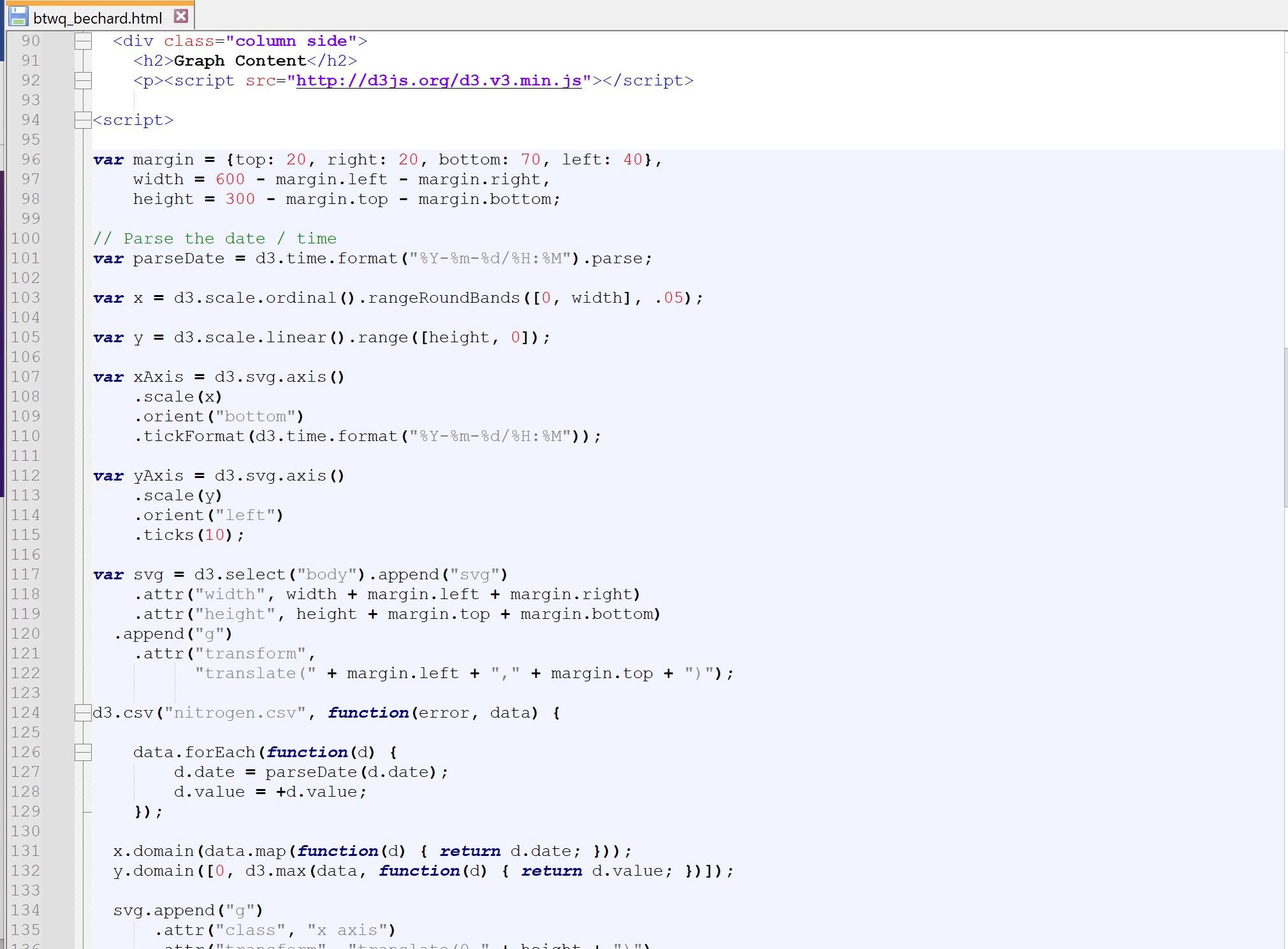The height and width of the screenshot is (949, 1288).
Task: Click the Graph Content heading text
Action: (240, 61)
